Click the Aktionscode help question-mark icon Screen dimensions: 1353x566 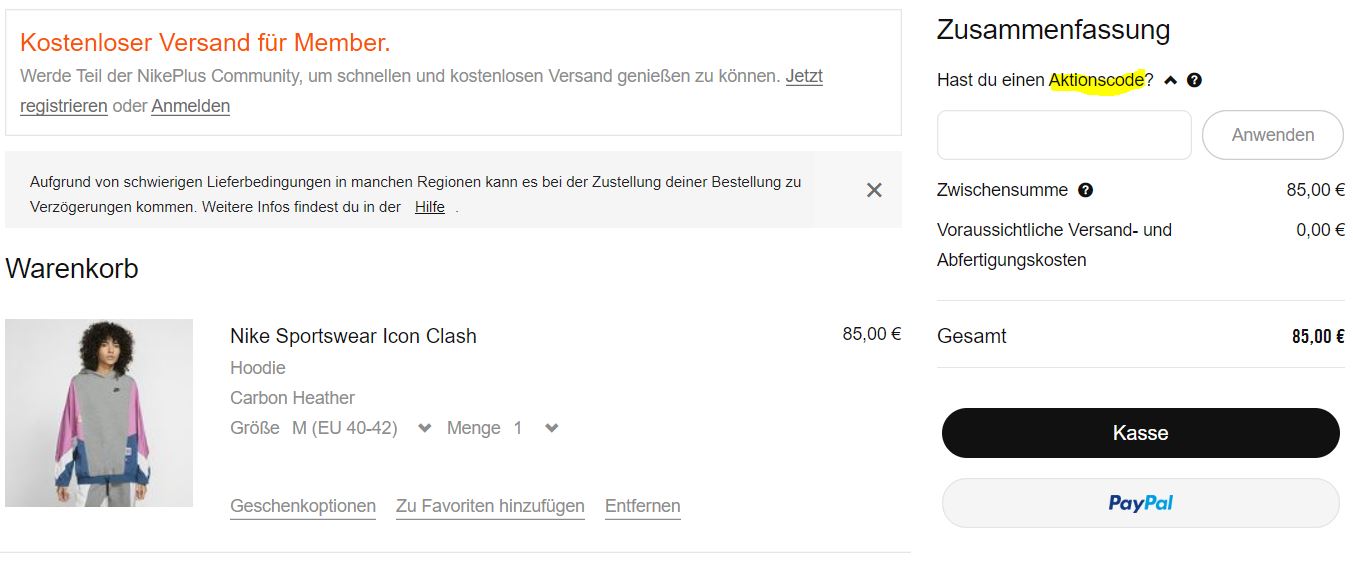[1194, 81]
